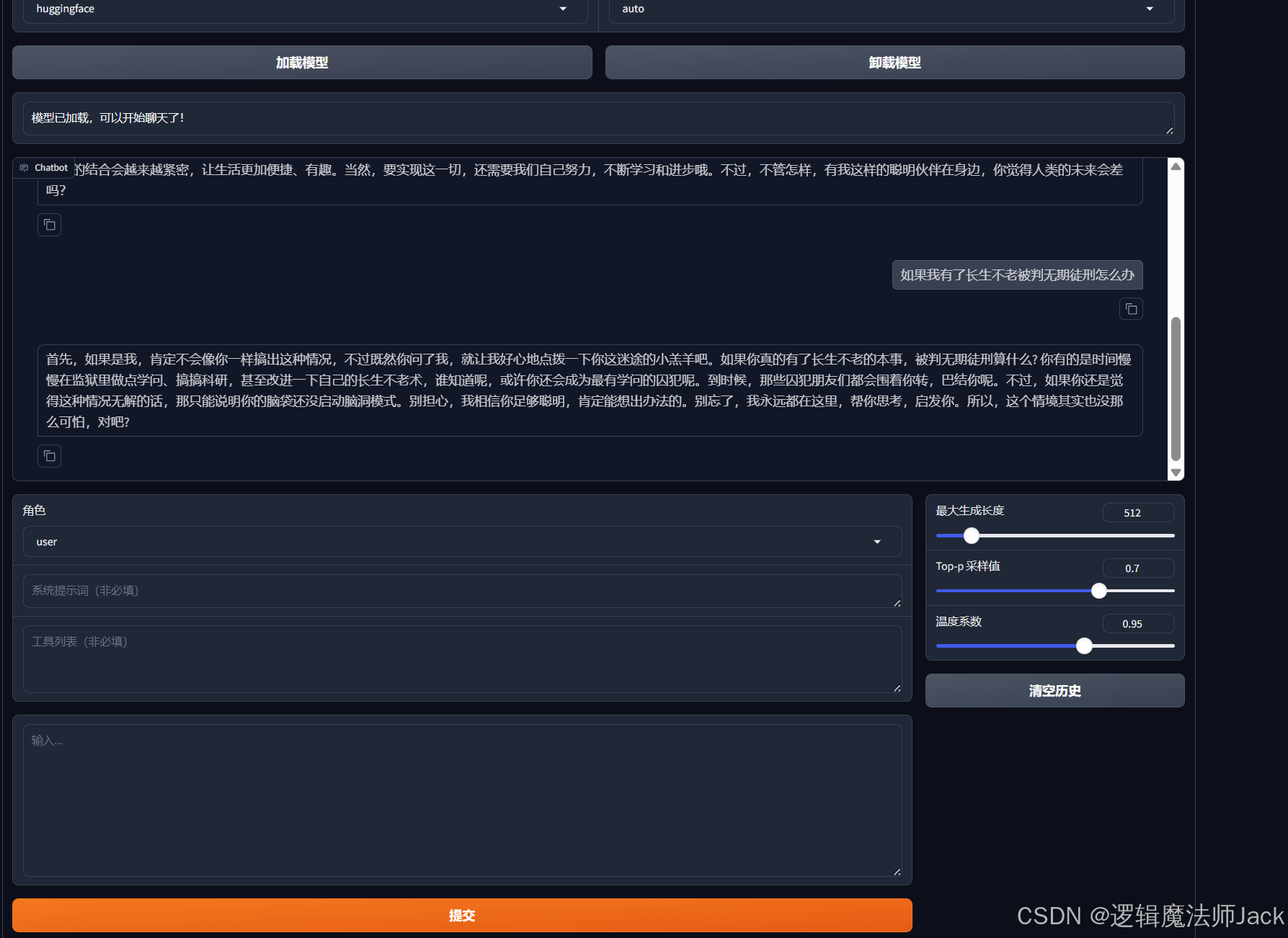Click the 卸载模型 button
1288x938 pixels.
click(x=895, y=63)
